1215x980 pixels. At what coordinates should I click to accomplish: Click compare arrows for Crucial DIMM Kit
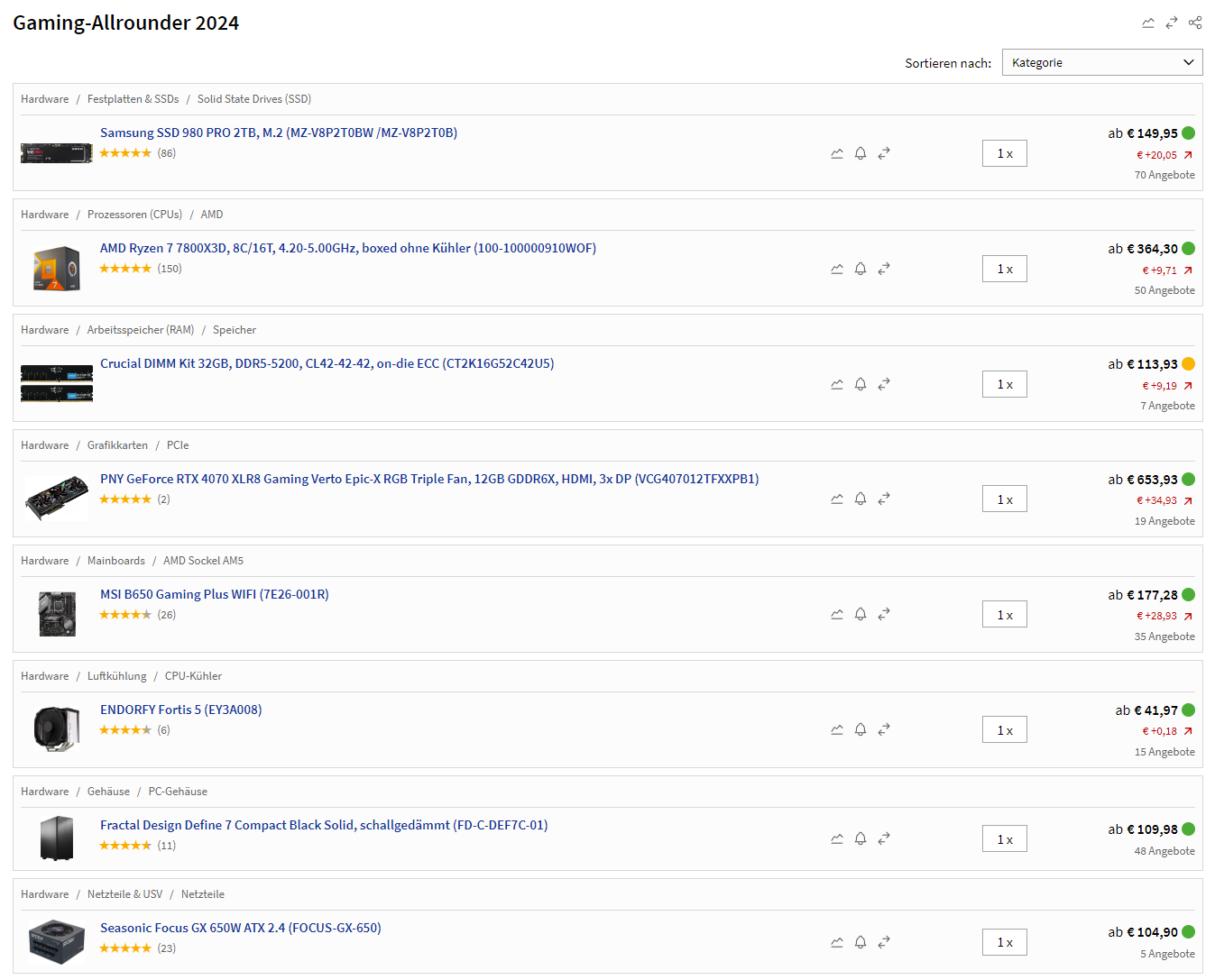[x=884, y=384]
